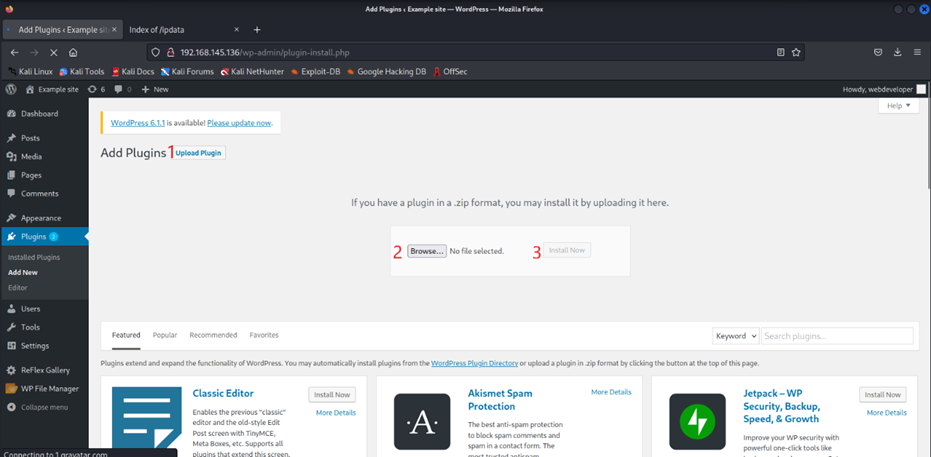931x457 pixels.
Task: Open the WordPress Plugin Directory link
Action: (x=474, y=363)
